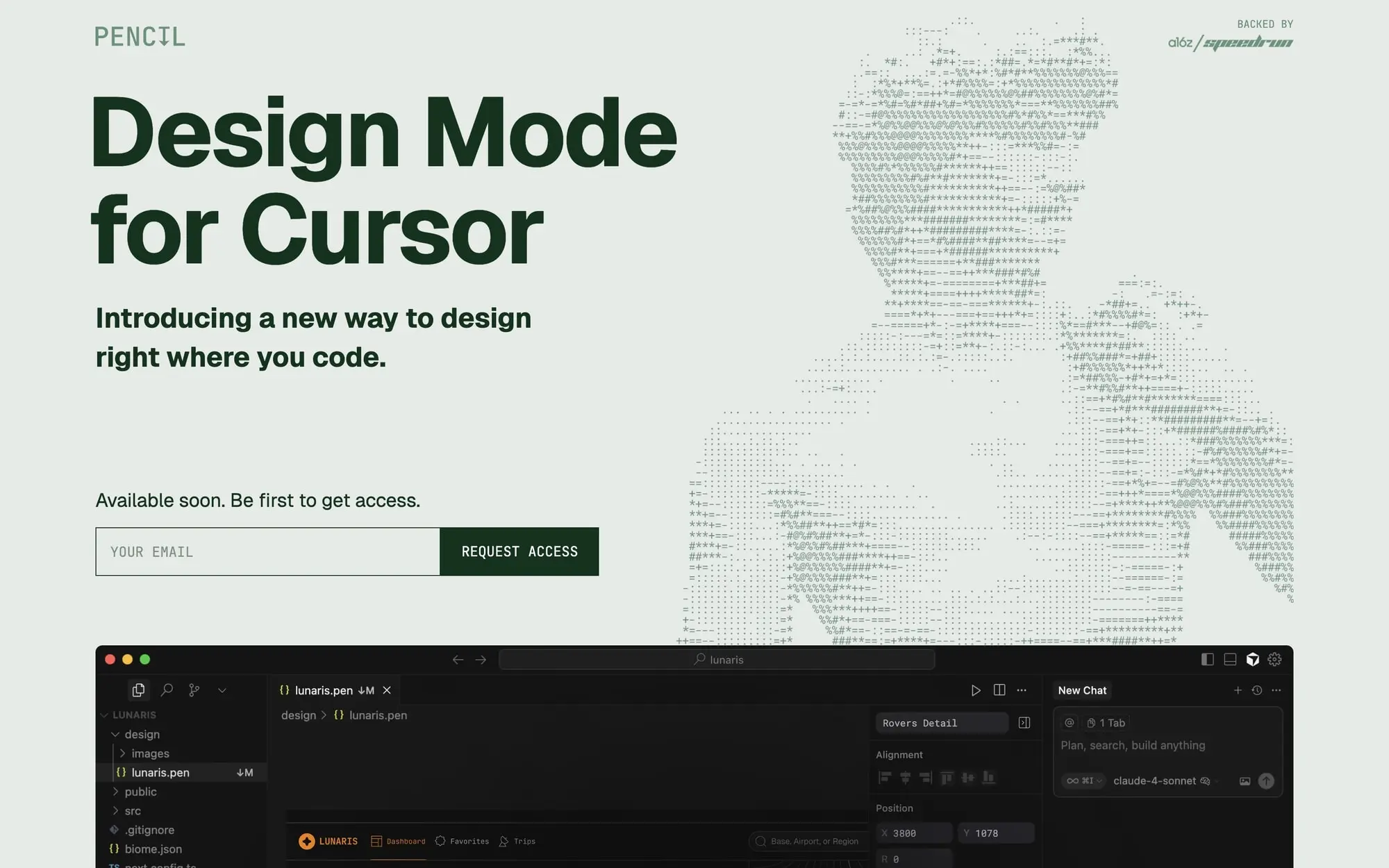
Task: Toggle the bottom panel layout
Action: 1230,660
